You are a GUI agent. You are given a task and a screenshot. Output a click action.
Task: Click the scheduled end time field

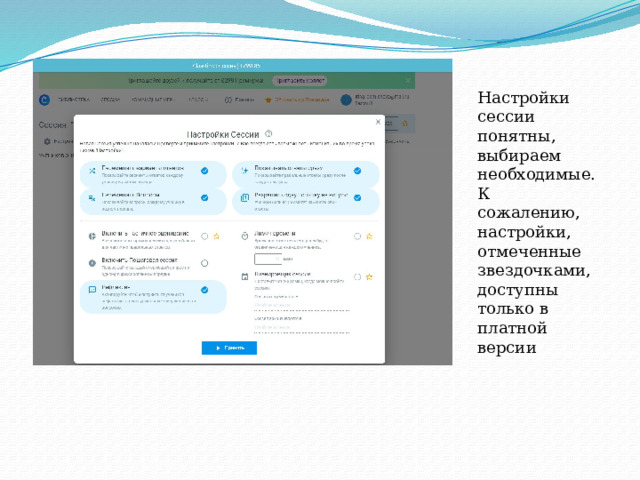302,329
